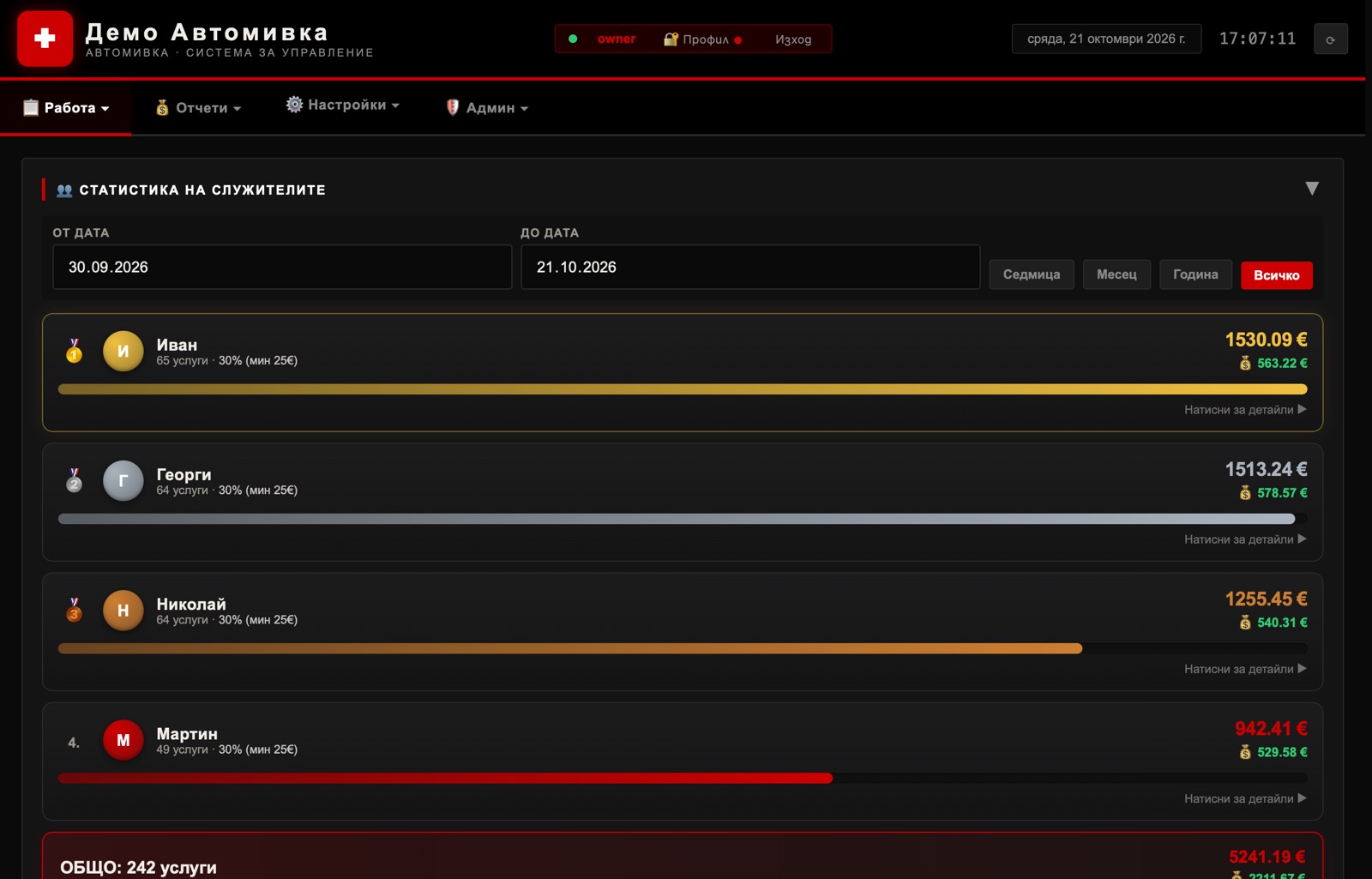
Task: Click the От дата field 30.09.2026
Action: [x=282, y=267]
